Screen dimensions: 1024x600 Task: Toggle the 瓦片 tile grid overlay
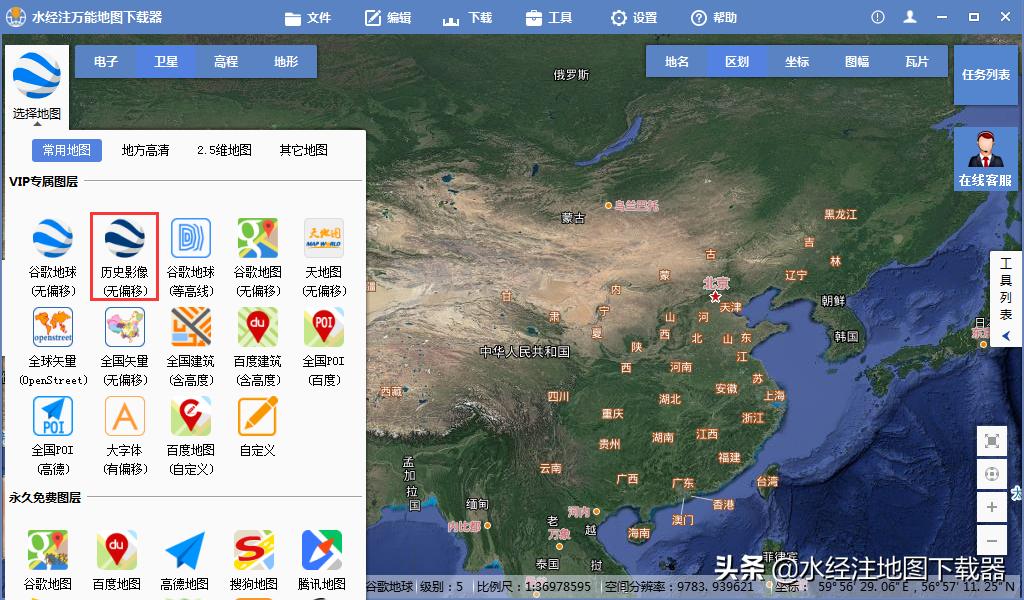tap(917, 61)
